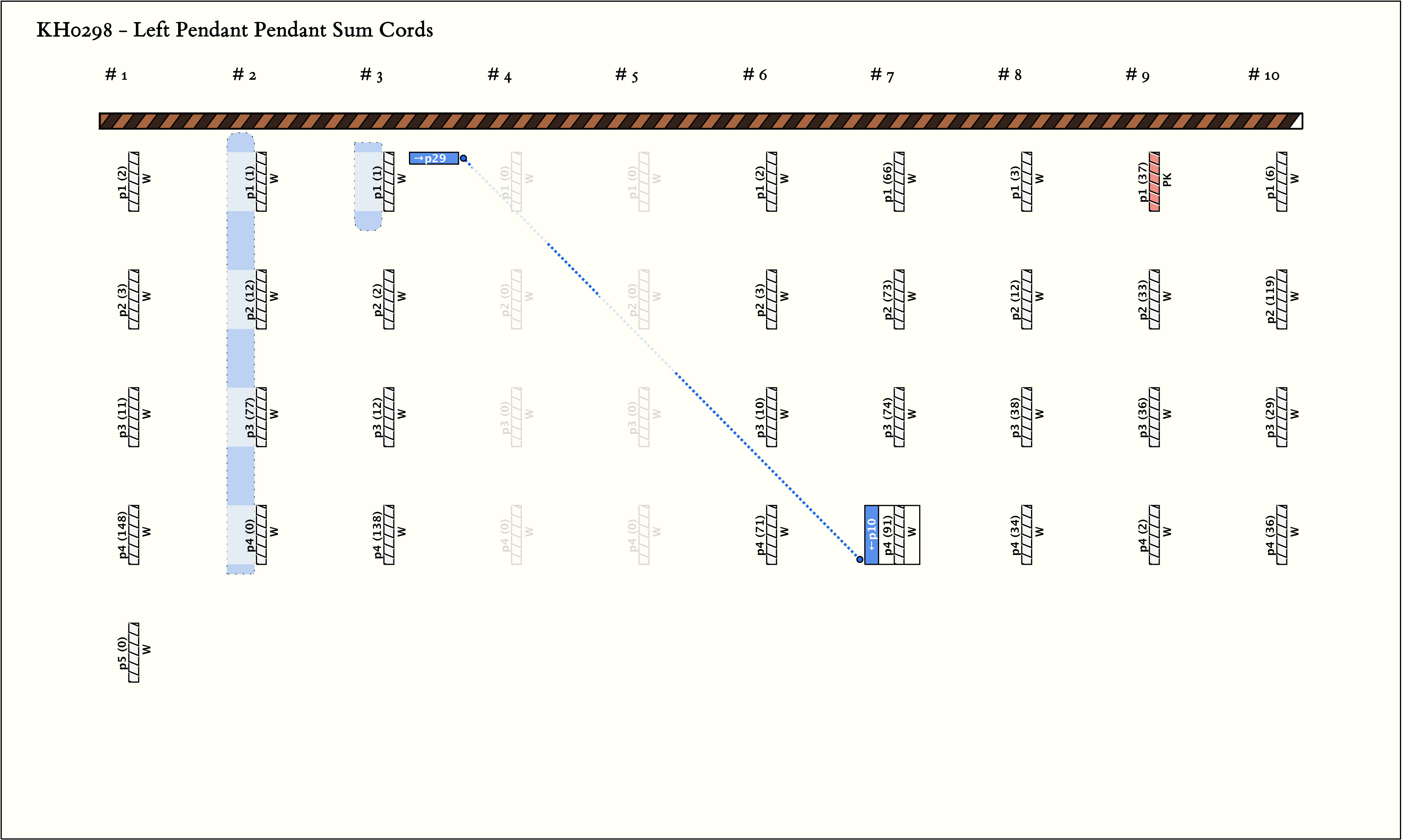Image resolution: width=1402 pixels, height=840 pixels.
Task: Click the →p29 blue link label
Action: pyautogui.click(x=434, y=158)
